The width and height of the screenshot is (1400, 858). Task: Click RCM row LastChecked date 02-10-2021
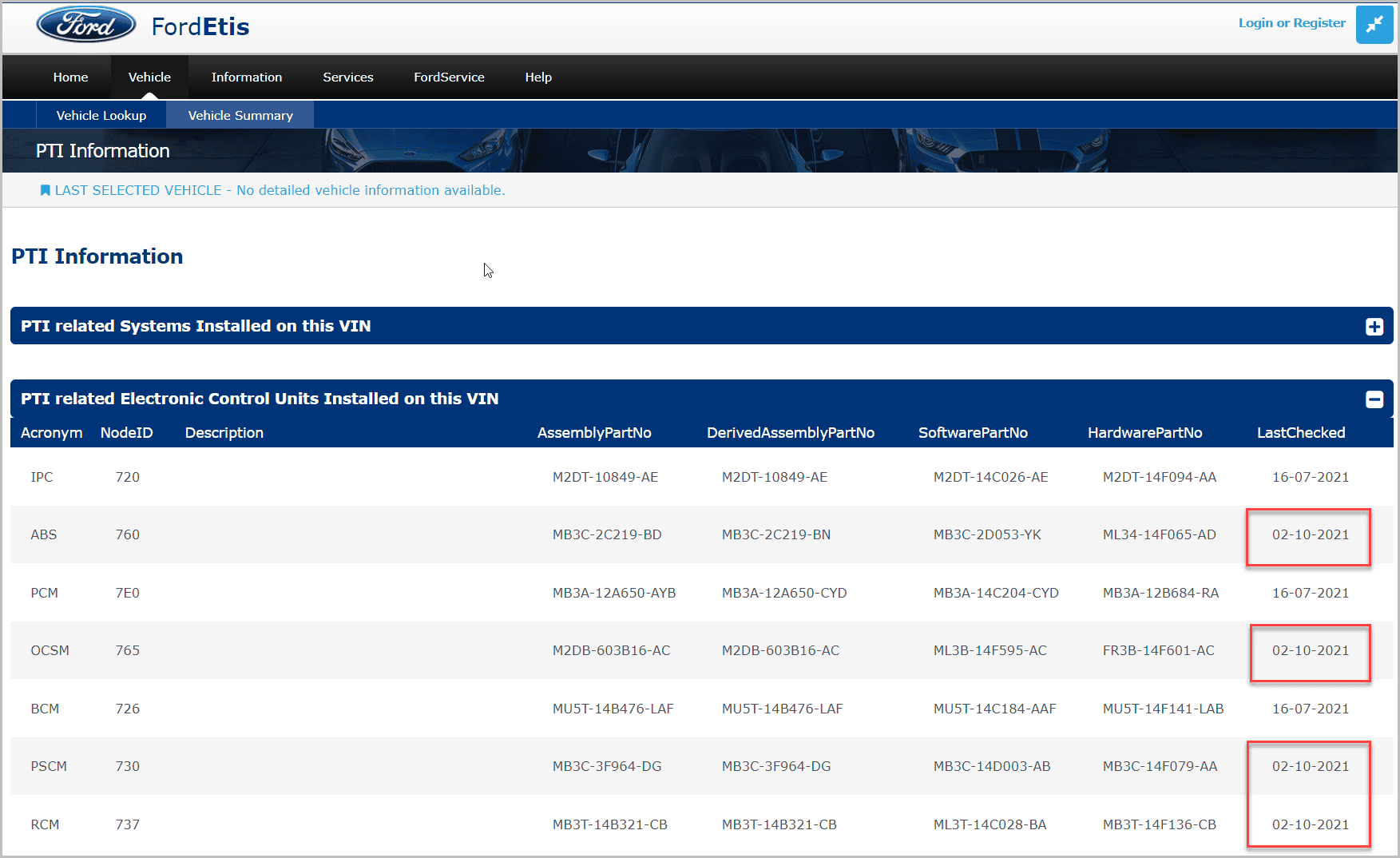click(x=1311, y=824)
